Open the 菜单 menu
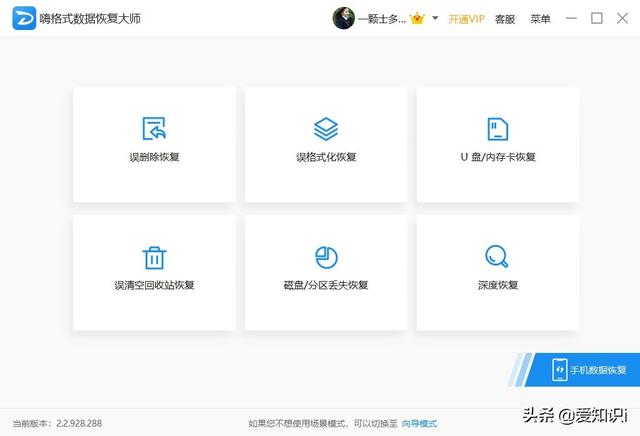 tap(540, 18)
